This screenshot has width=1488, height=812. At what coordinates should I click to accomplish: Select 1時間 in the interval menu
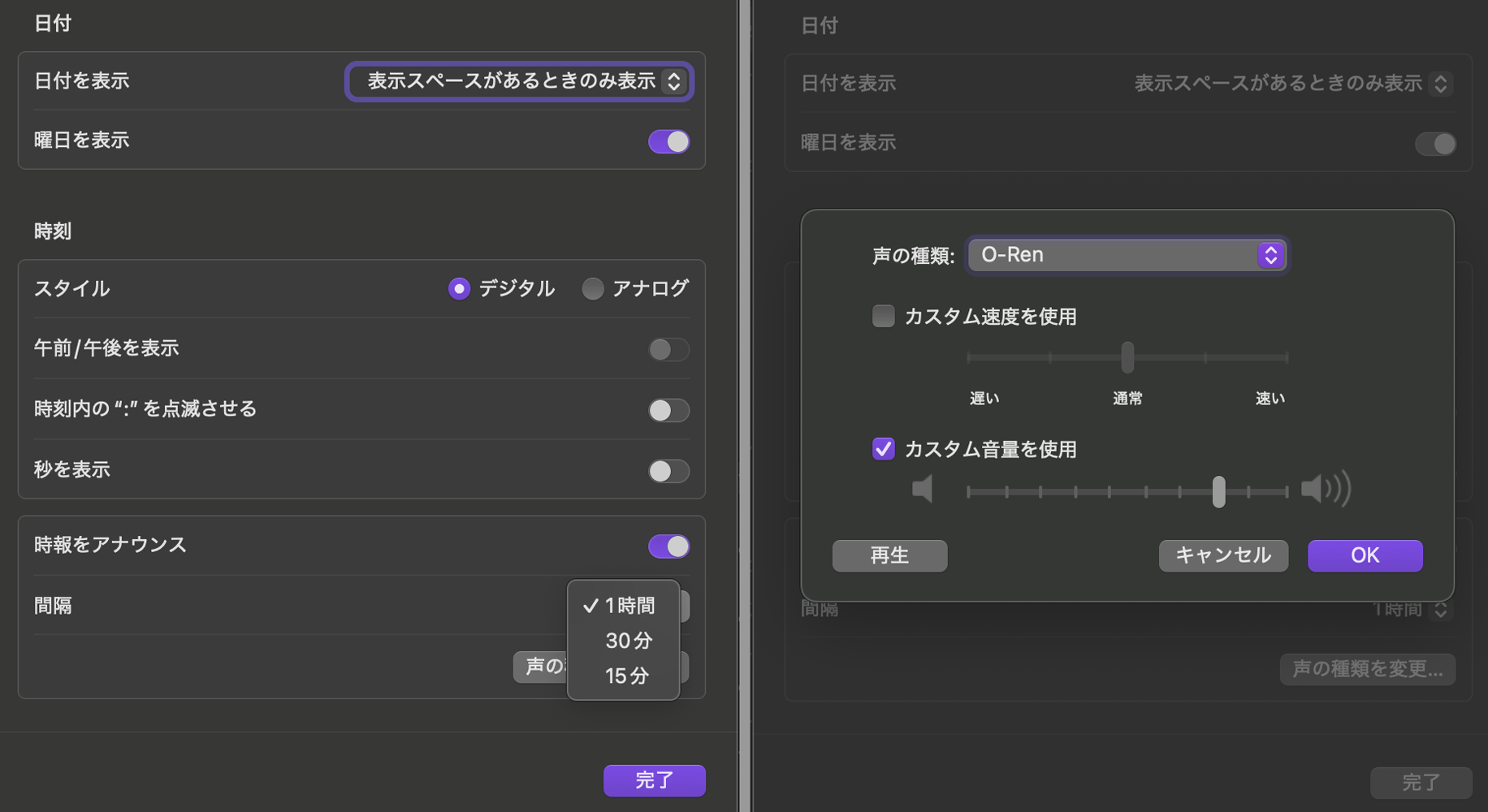pos(629,606)
